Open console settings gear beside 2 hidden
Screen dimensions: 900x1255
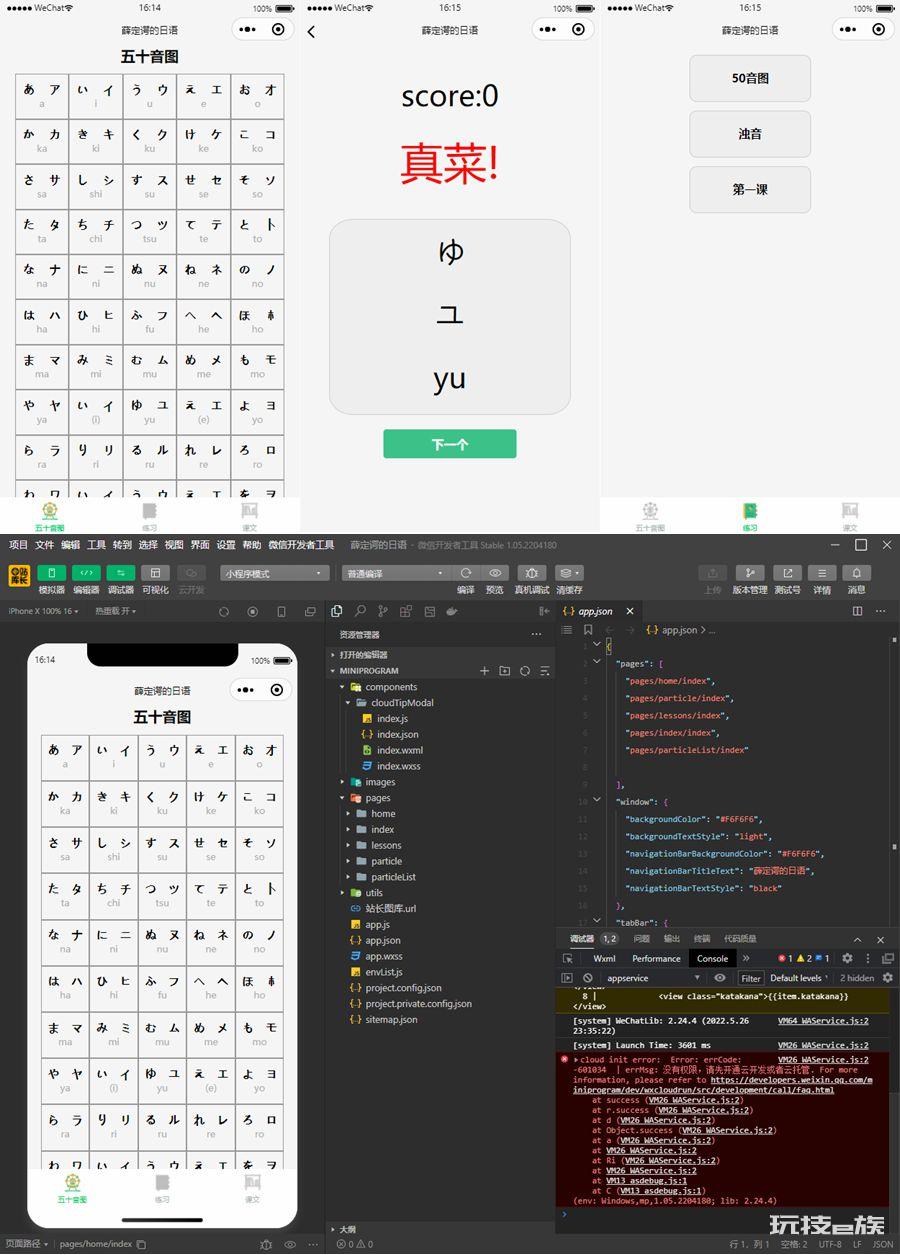click(887, 978)
